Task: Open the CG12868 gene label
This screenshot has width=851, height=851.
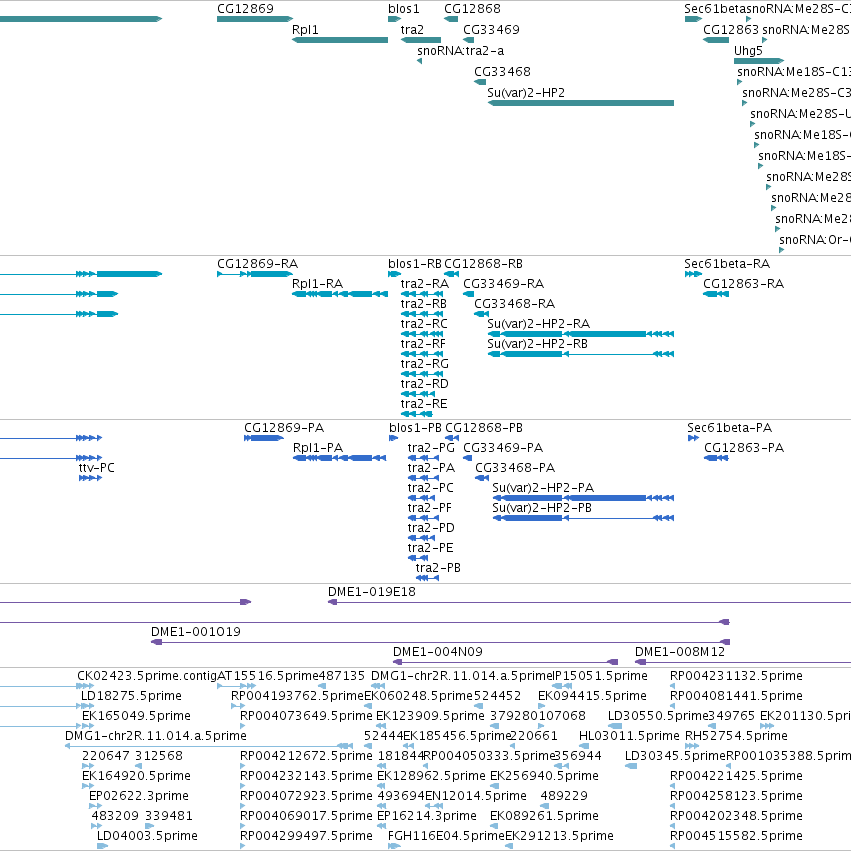Action: (x=472, y=9)
